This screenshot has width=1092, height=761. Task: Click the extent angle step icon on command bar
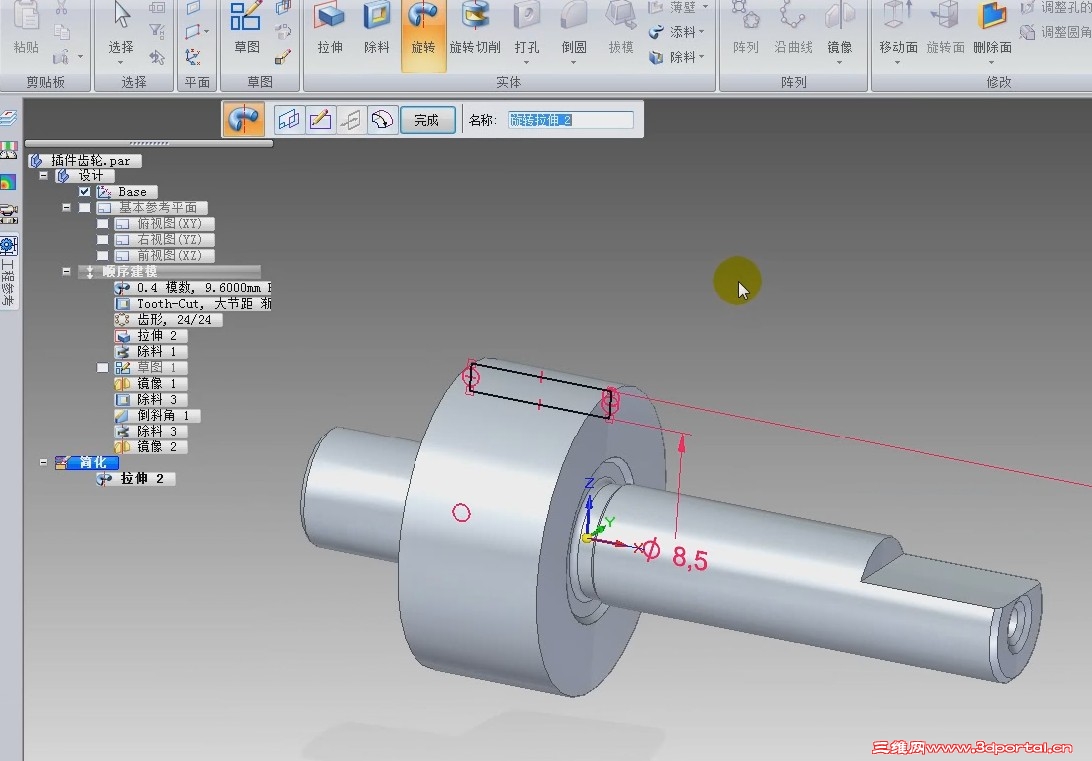pos(382,120)
